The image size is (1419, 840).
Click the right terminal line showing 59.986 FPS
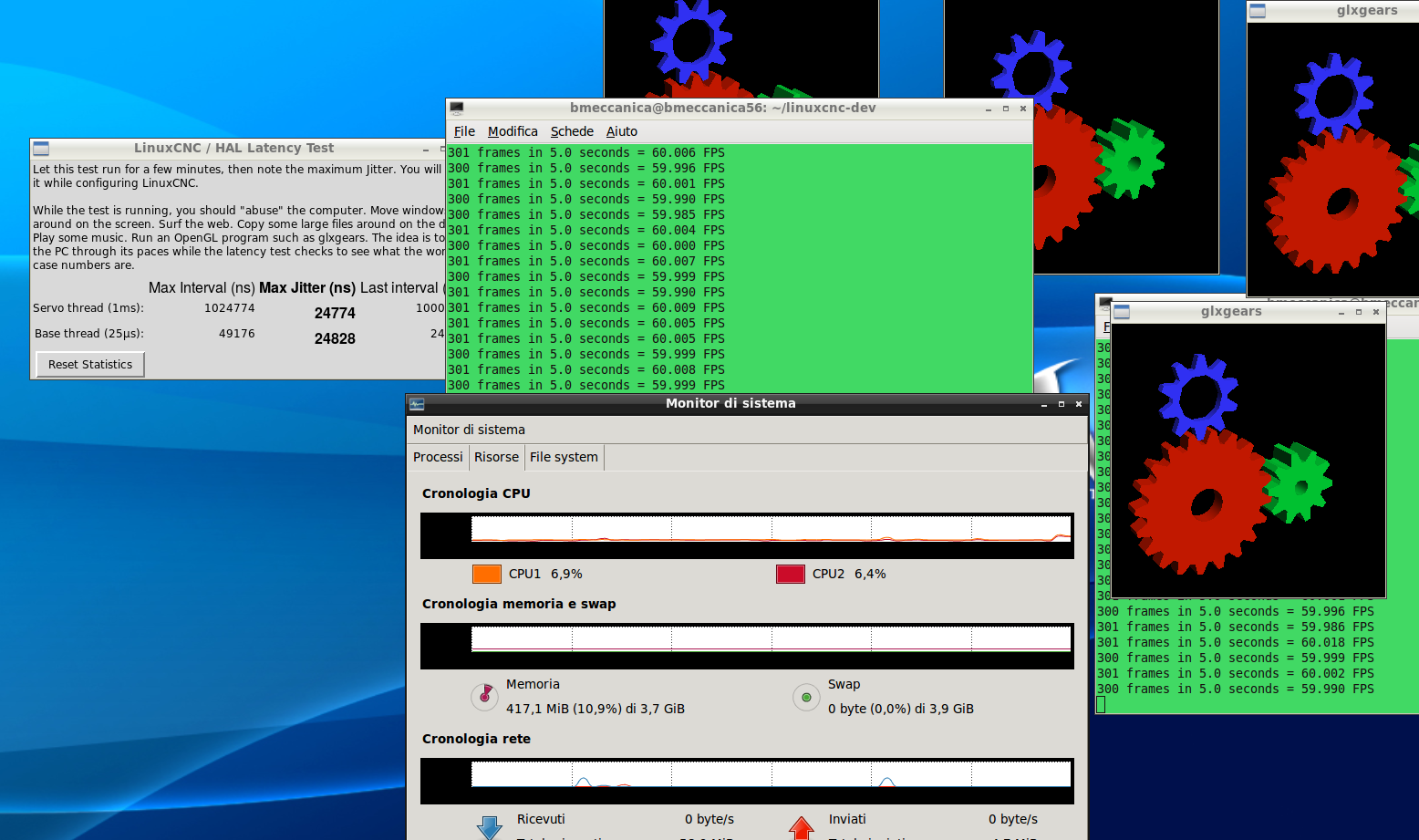coord(1236,627)
